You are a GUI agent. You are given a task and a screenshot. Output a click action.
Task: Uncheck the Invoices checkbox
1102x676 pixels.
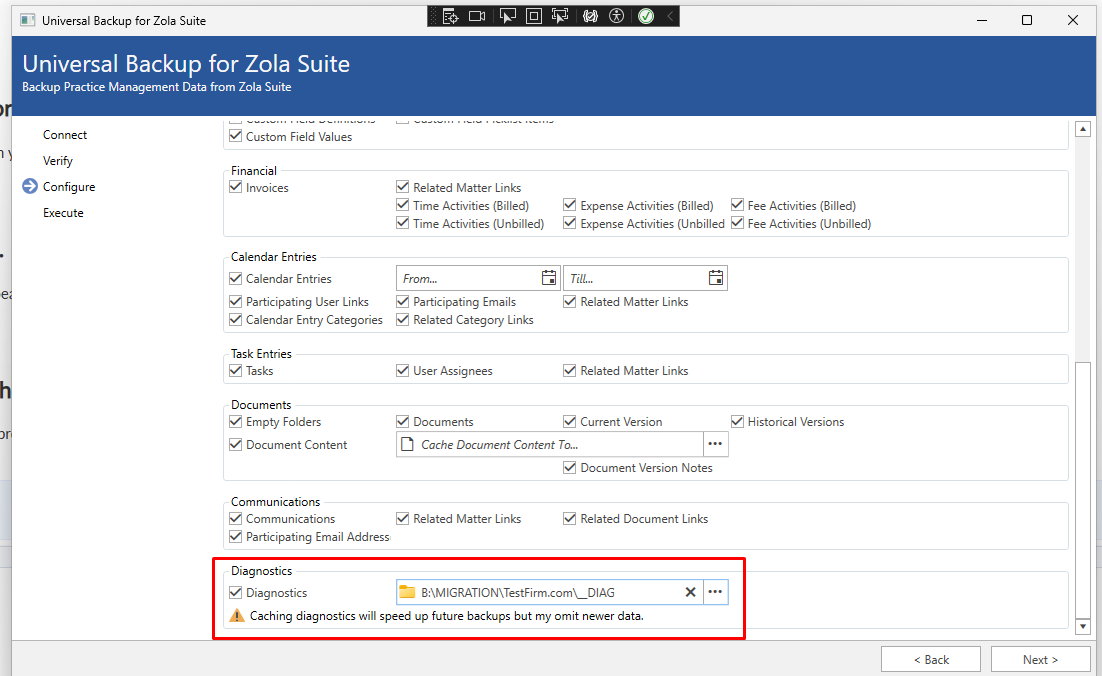(x=236, y=188)
